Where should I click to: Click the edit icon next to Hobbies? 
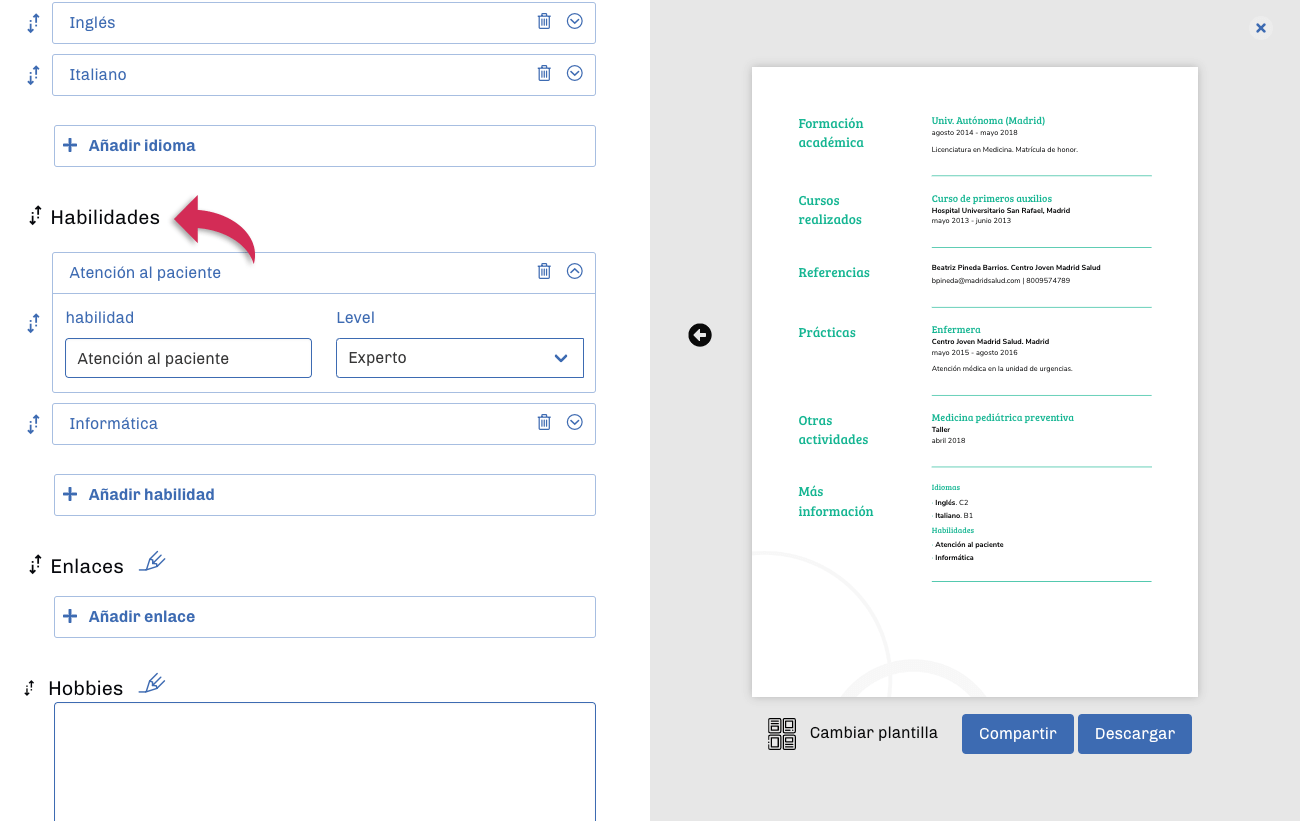(x=152, y=683)
